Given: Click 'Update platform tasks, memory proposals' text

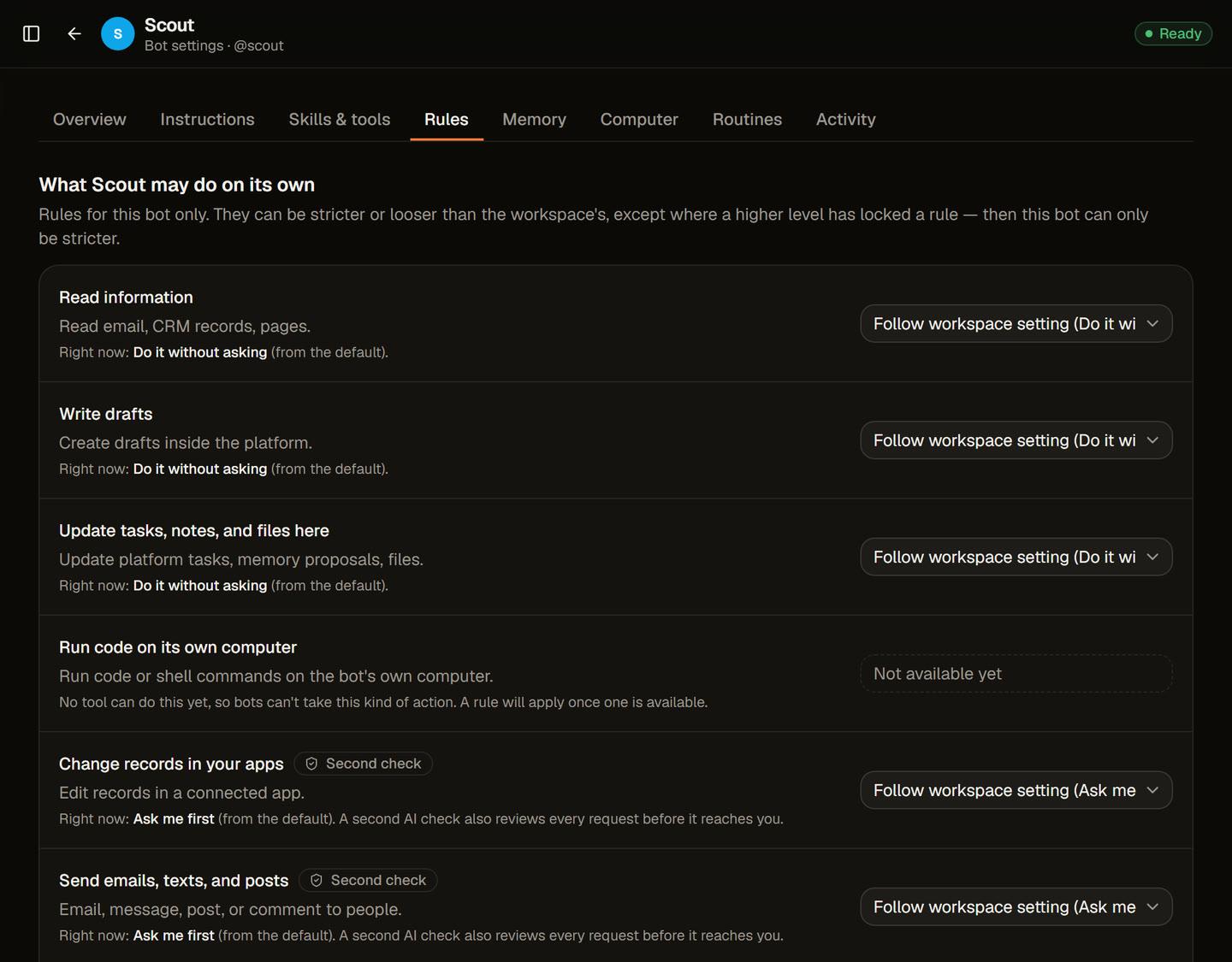Looking at the screenshot, I should 241,559.
